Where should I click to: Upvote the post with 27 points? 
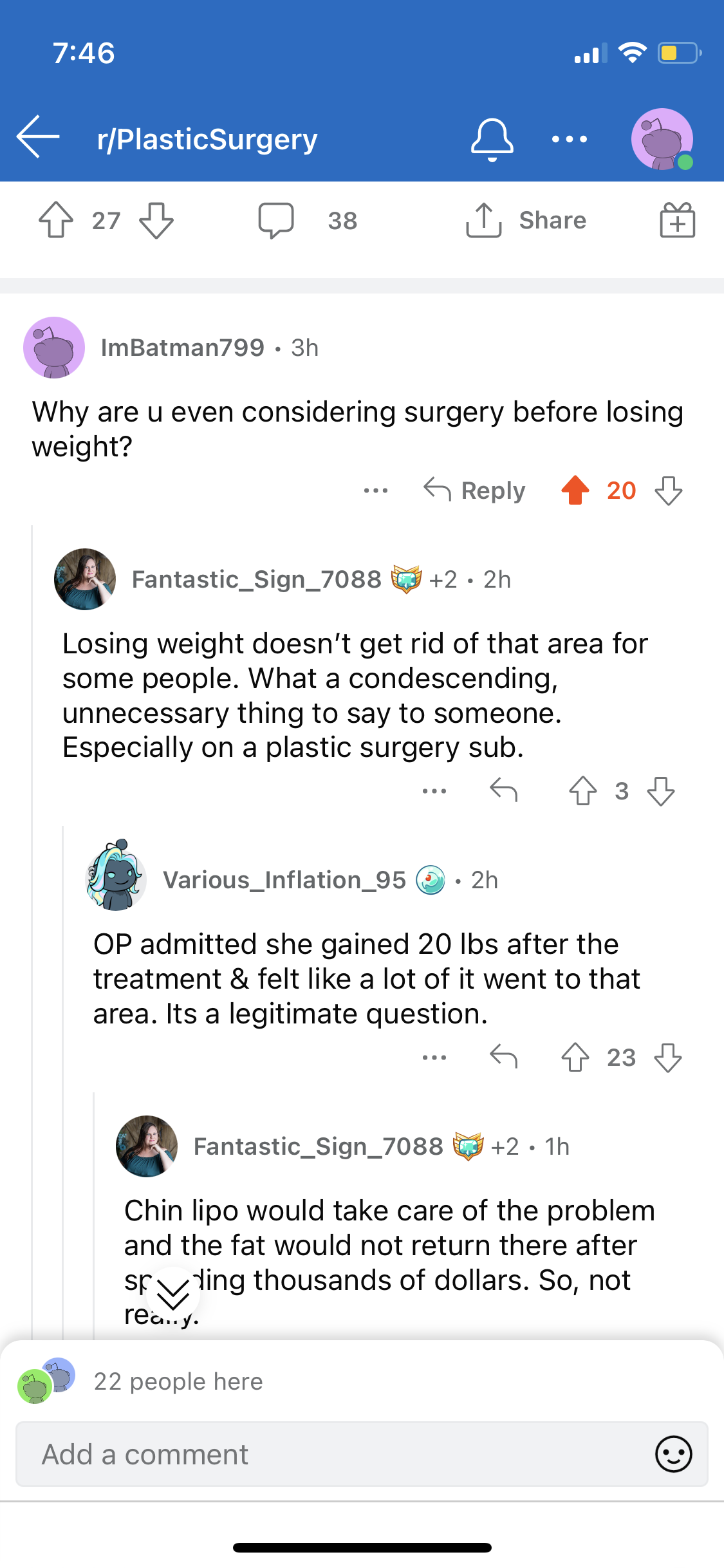click(56, 220)
